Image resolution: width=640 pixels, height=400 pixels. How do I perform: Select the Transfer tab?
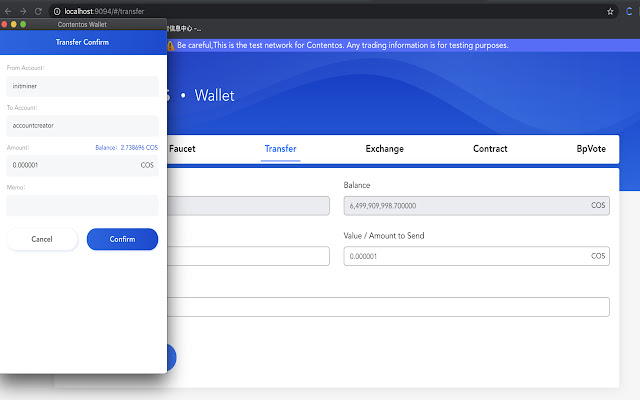point(280,149)
